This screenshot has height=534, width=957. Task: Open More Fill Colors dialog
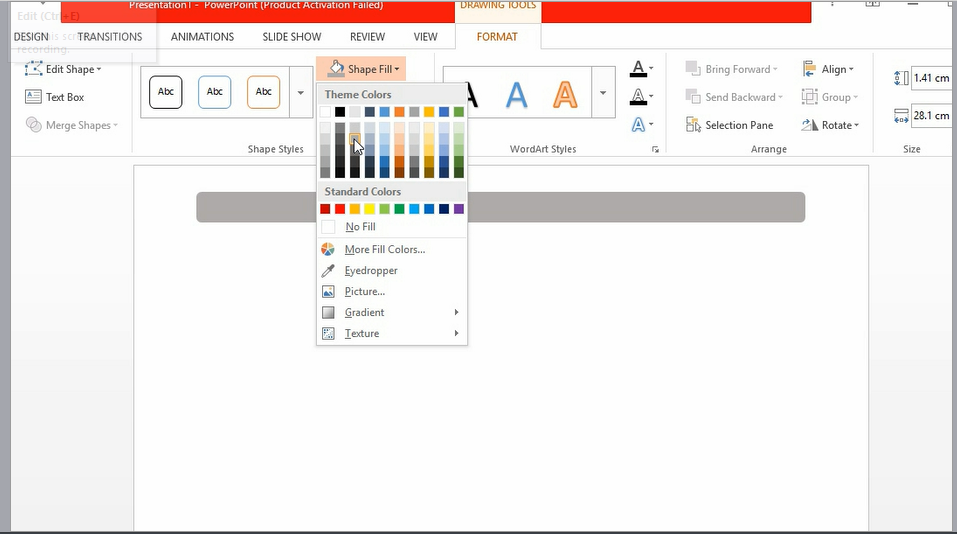click(x=392, y=249)
